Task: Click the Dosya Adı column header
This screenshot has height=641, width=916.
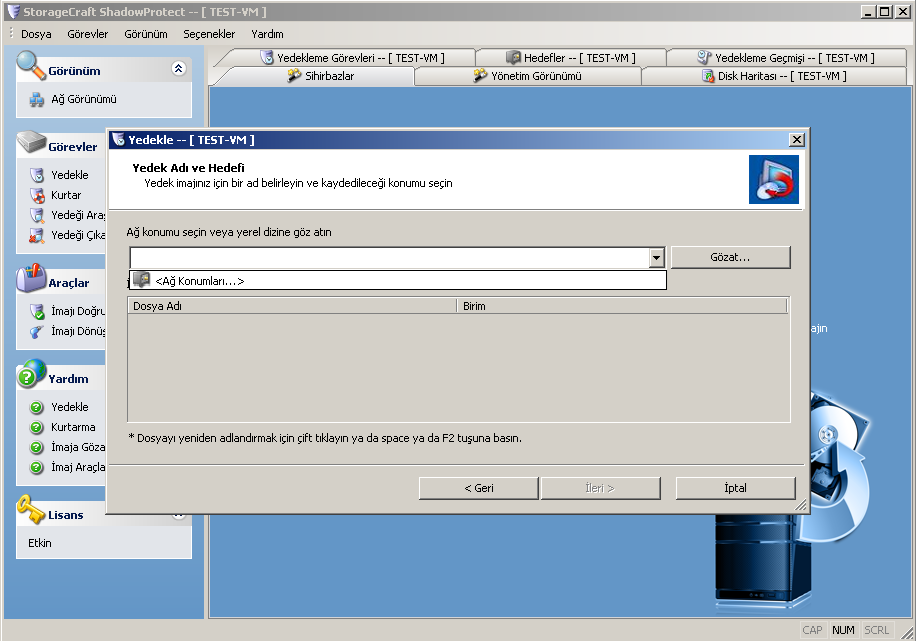Action: pos(292,306)
